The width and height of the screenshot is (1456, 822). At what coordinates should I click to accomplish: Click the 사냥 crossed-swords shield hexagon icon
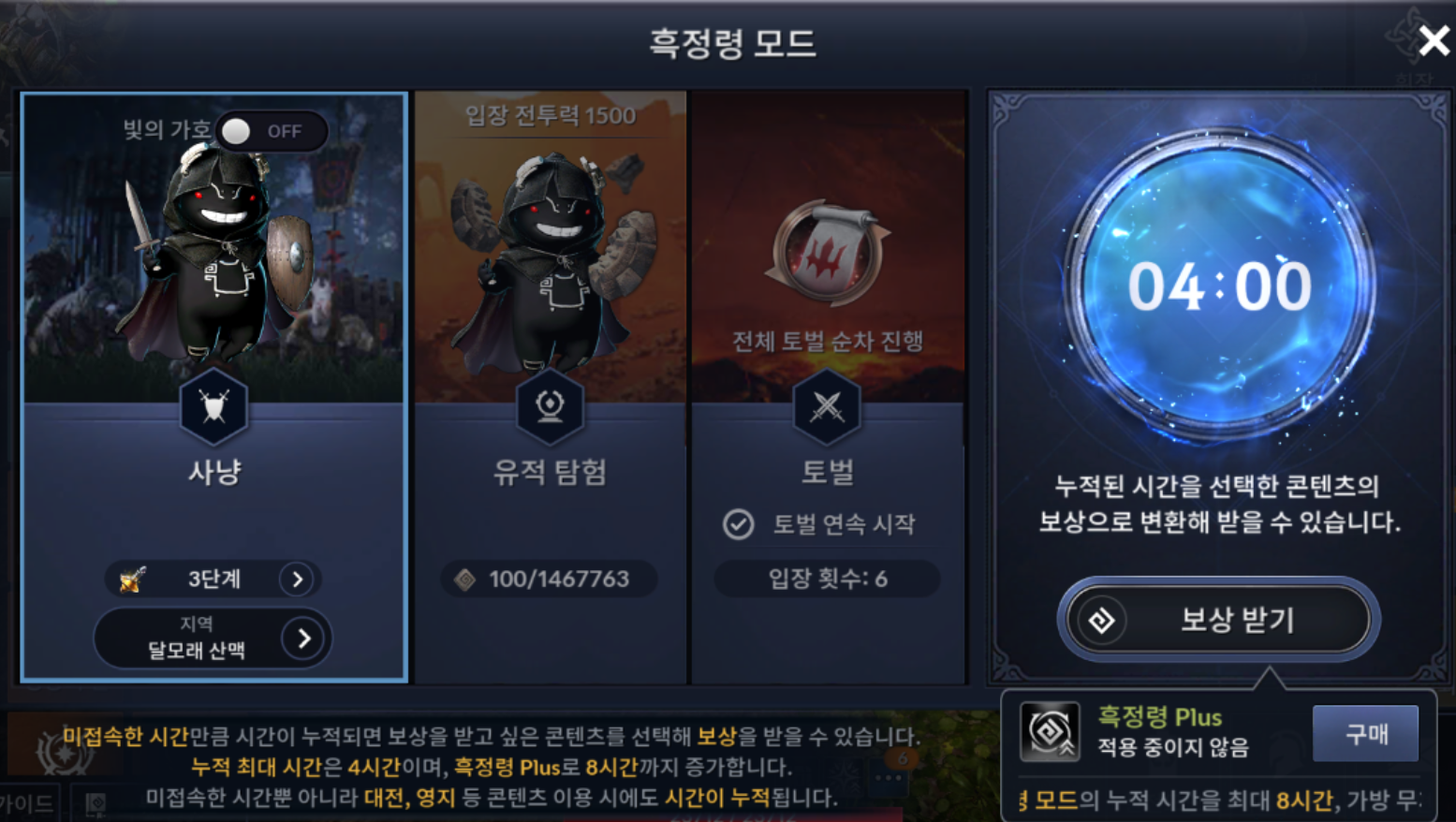tap(214, 406)
